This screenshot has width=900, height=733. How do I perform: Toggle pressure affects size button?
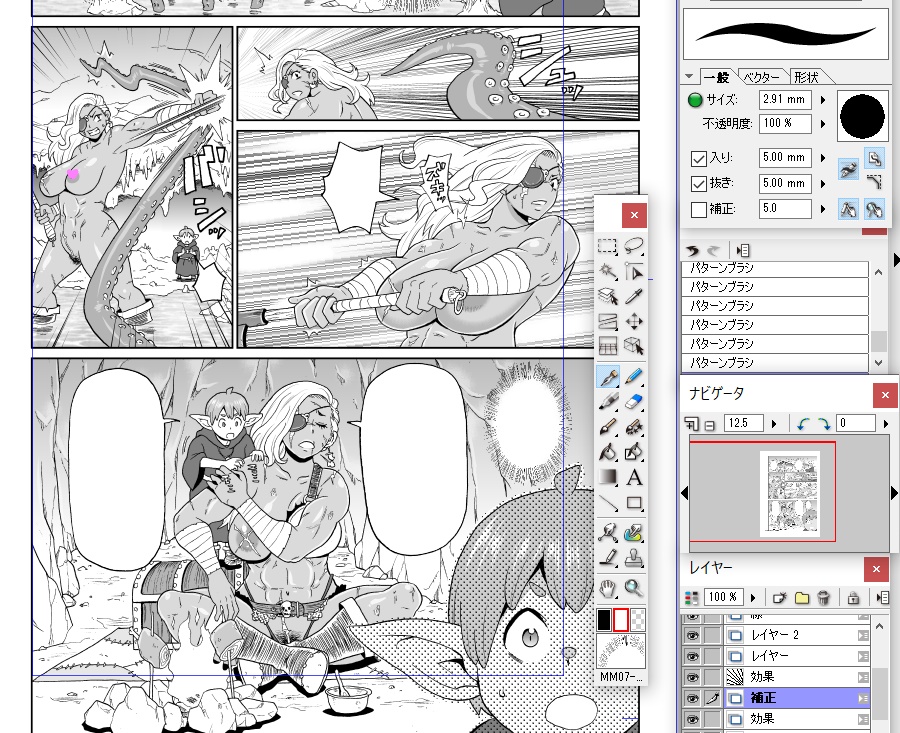click(848, 210)
